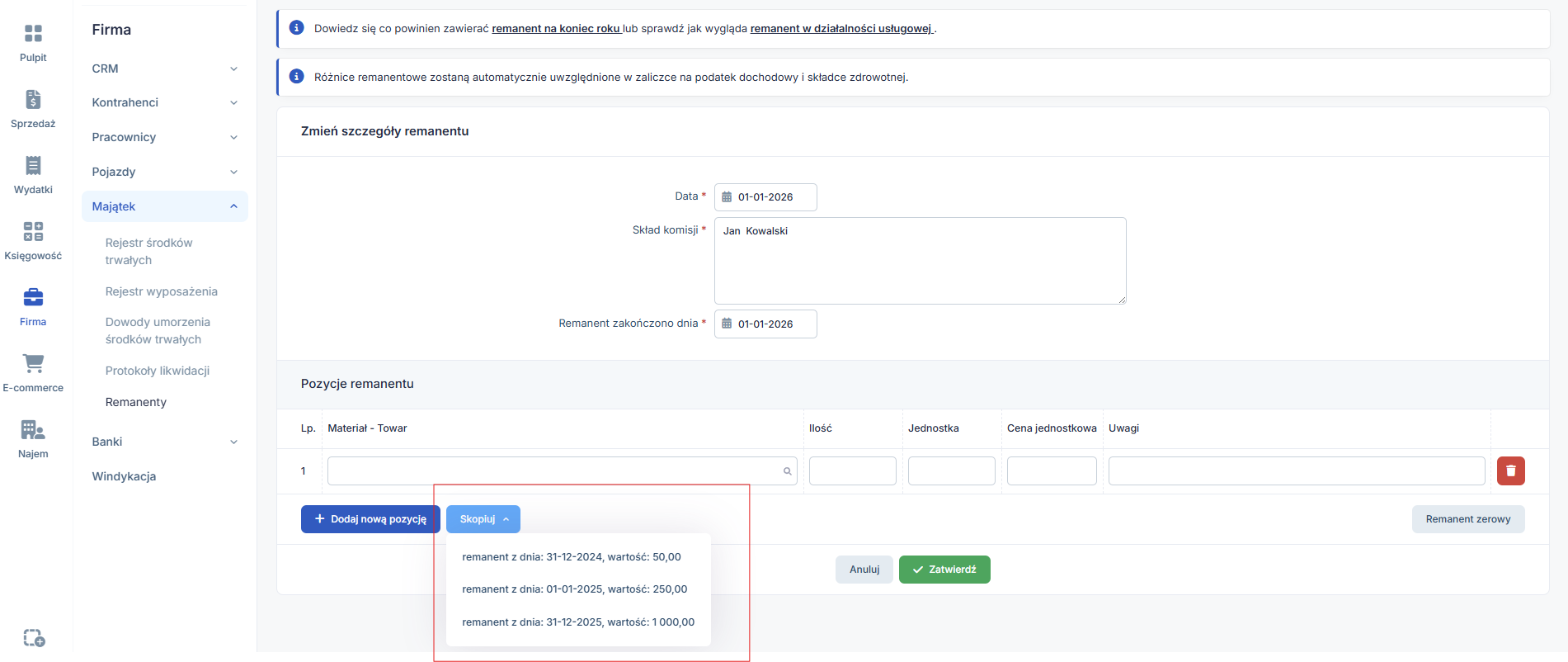Select the E-commerce cart icon
The height and width of the screenshot is (662, 1568).
coord(33,364)
